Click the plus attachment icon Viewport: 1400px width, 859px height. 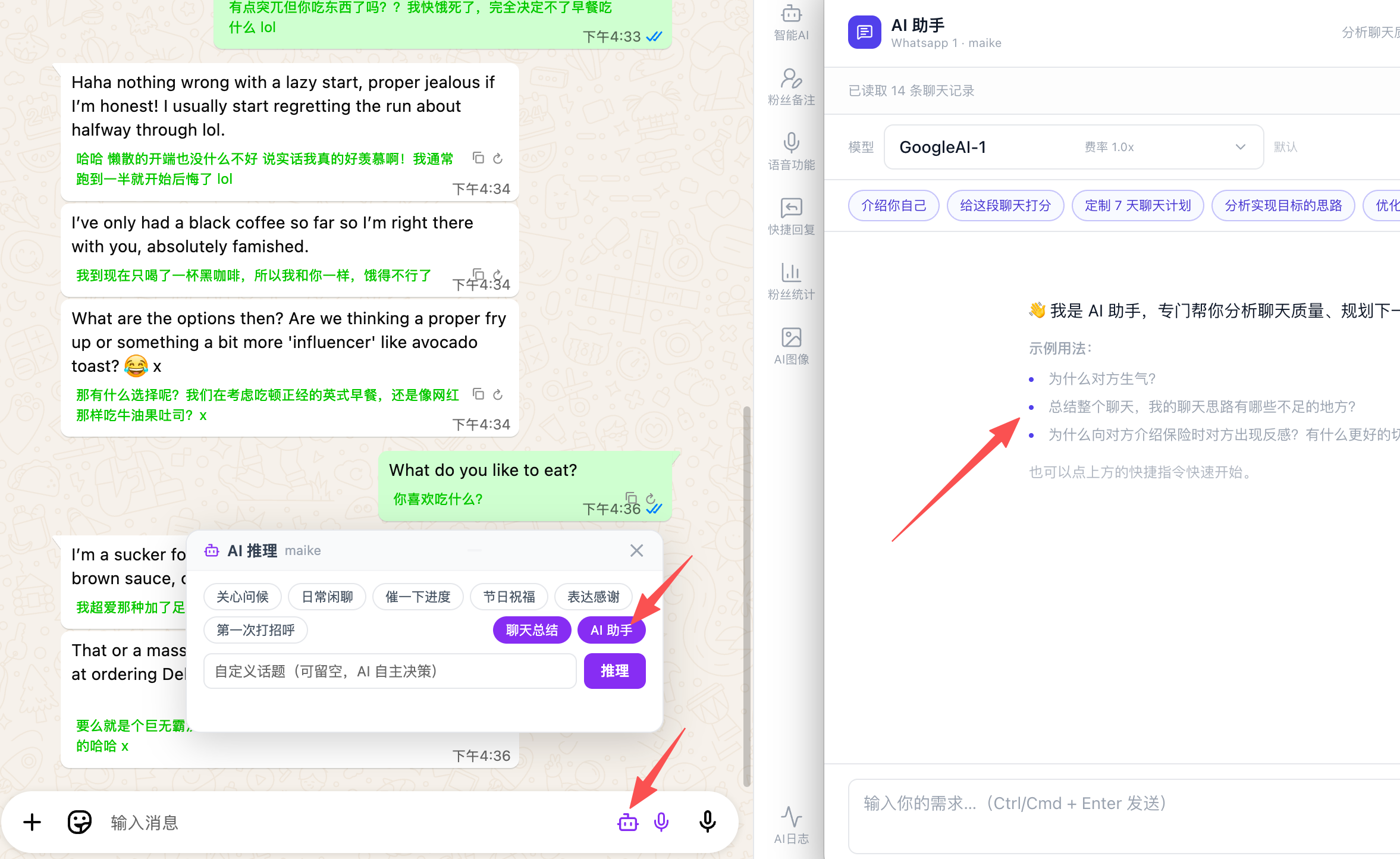click(x=32, y=822)
